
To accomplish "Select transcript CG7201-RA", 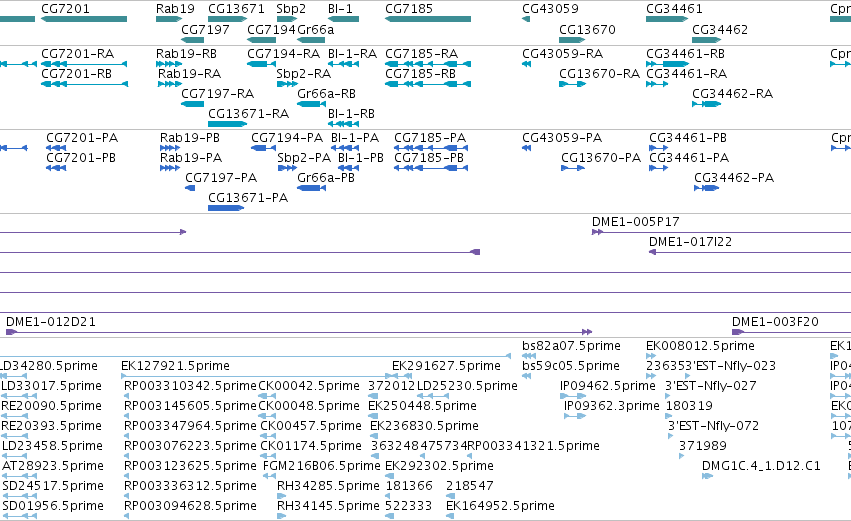I will pos(84,64).
